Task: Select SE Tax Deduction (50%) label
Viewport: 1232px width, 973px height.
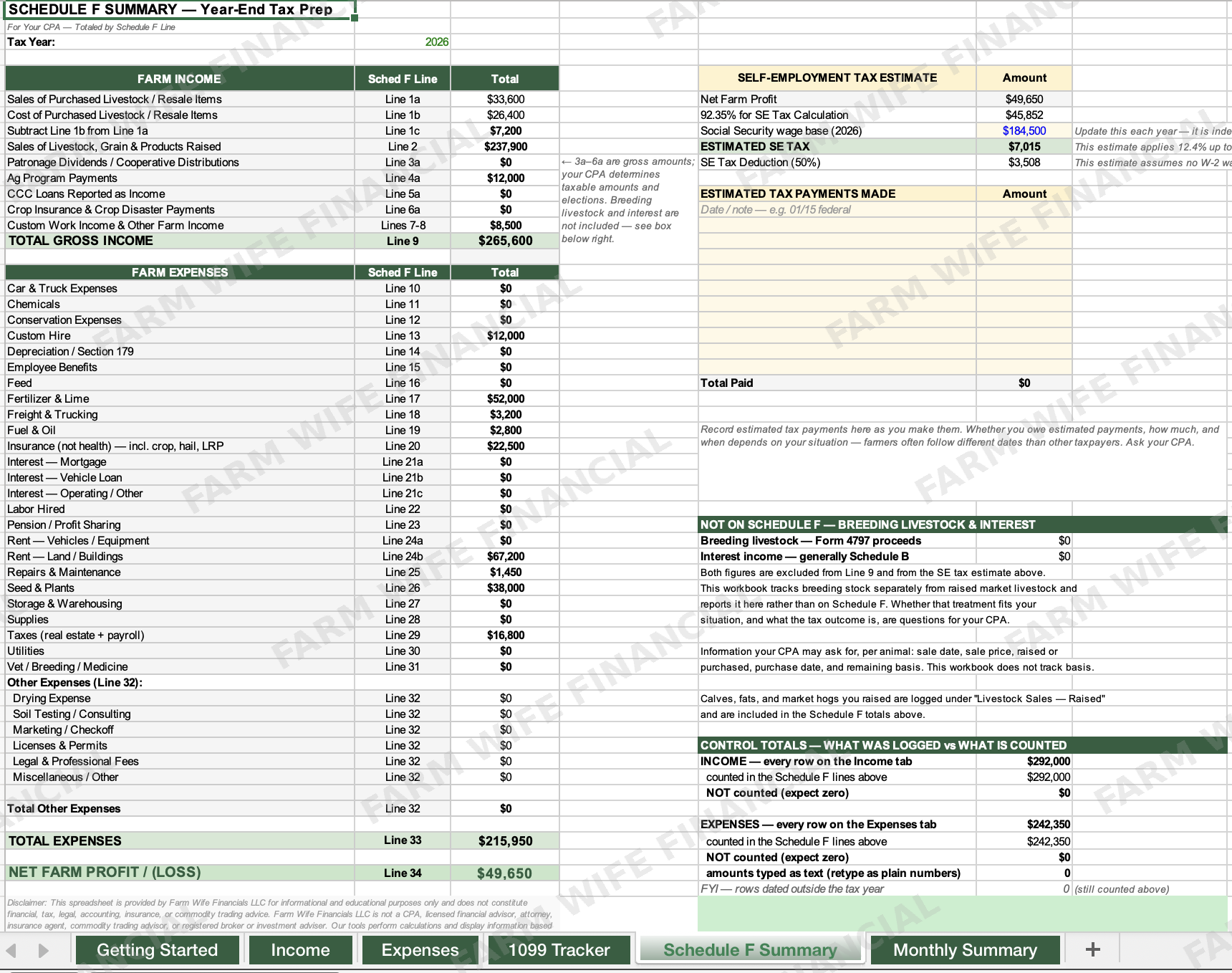Action: pyautogui.click(x=760, y=163)
